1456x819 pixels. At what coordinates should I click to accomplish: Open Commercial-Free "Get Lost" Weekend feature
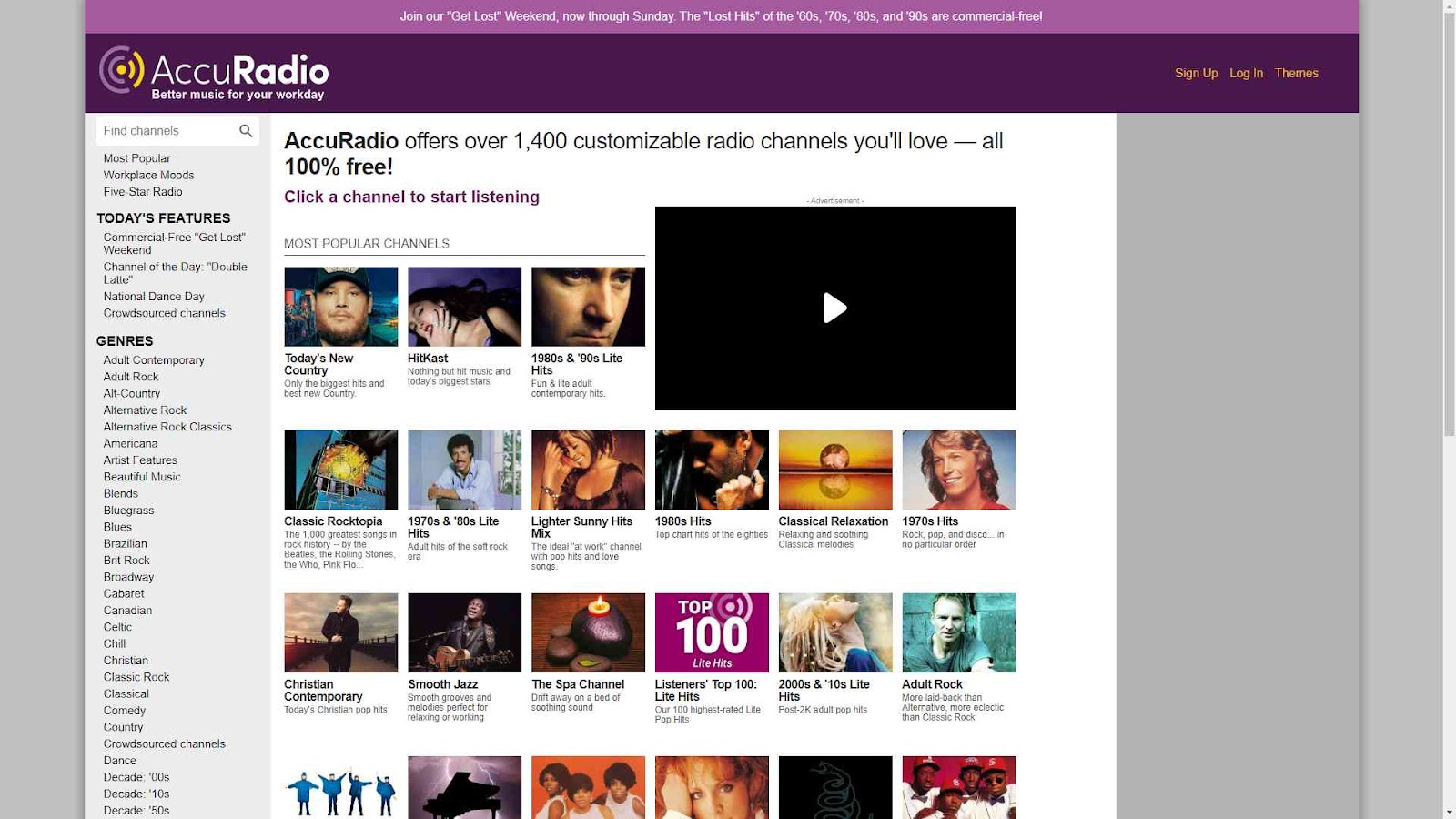click(174, 243)
